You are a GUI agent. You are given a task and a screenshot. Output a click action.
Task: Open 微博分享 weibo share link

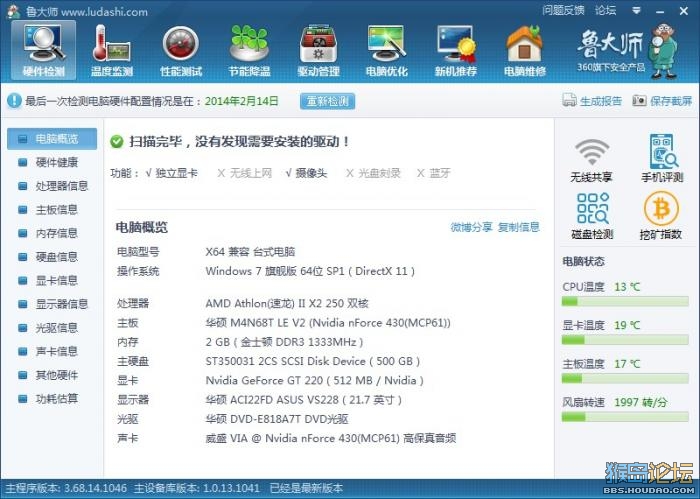tap(471, 227)
